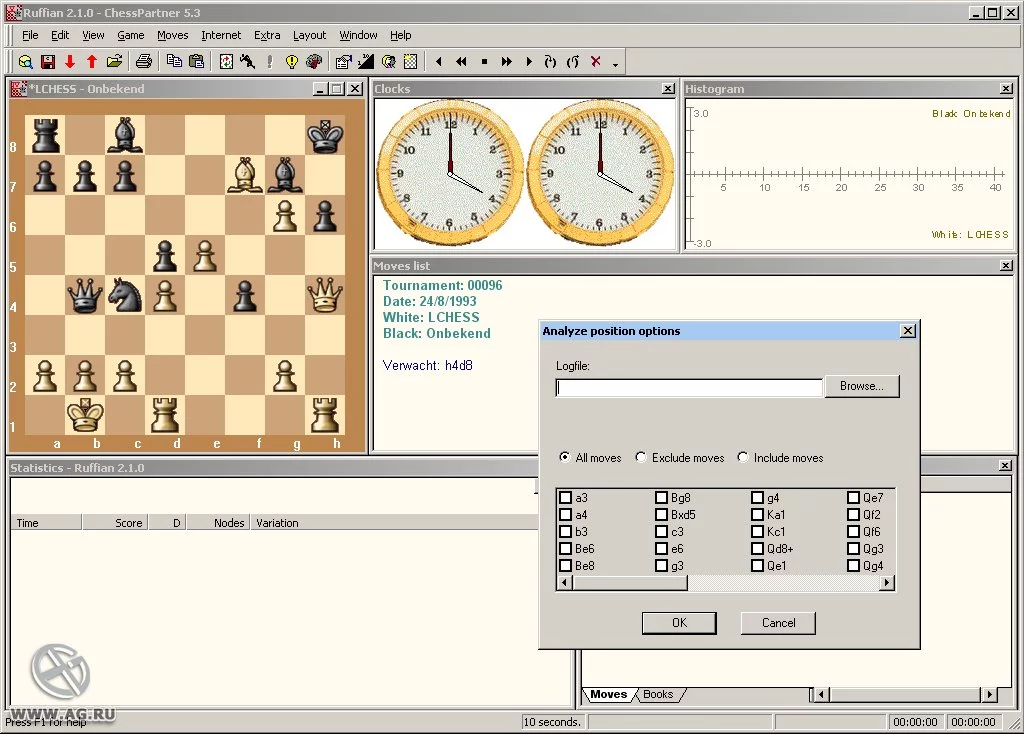
Task: Switch to the Books tab
Action: (x=658, y=694)
